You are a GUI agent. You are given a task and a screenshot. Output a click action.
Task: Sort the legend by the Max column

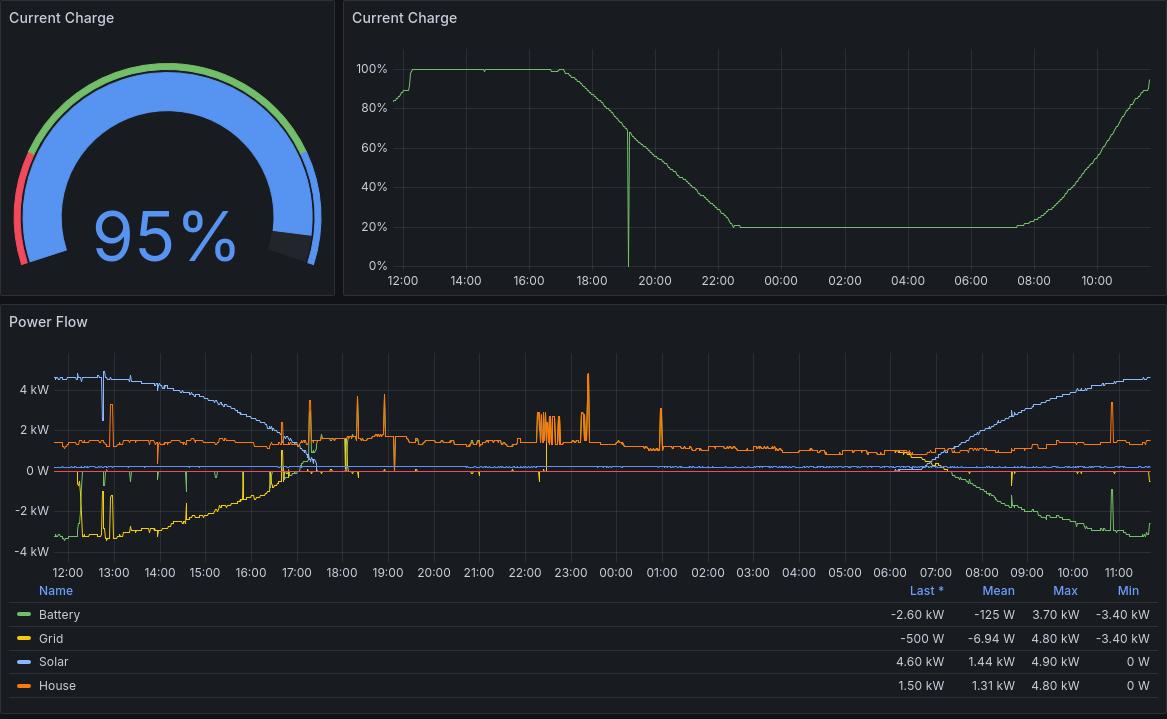coord(1065,590)
